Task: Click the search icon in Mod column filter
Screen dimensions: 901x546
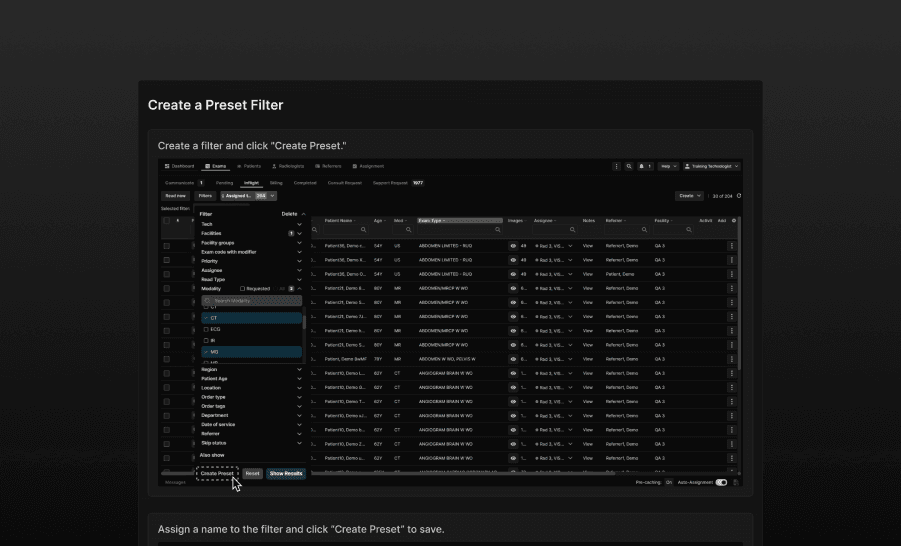Action: point(409,230)
